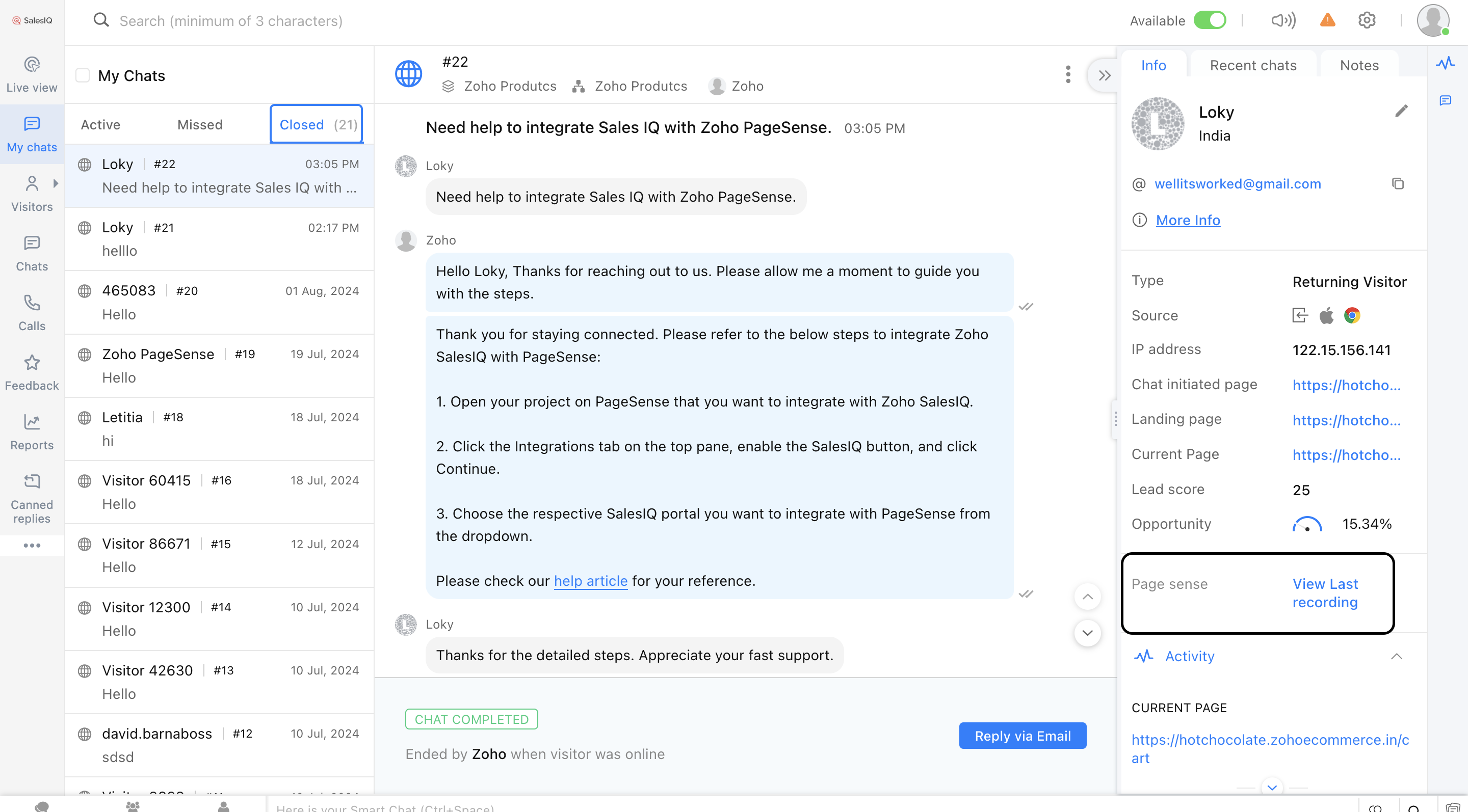Viewport: 1468px width, 812px height.
Task: Collapse the Activity section
Action: click(x=1396, y=656)
